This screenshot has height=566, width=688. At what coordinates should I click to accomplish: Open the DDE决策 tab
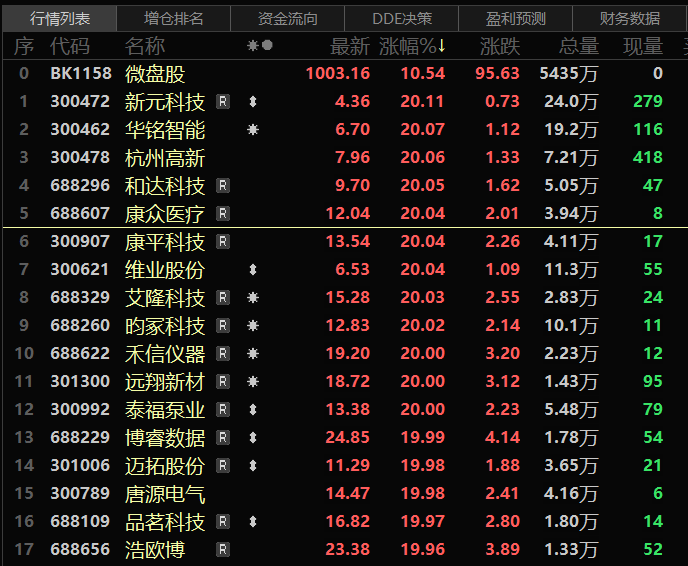pyautogui.click(x=402, y=18)
